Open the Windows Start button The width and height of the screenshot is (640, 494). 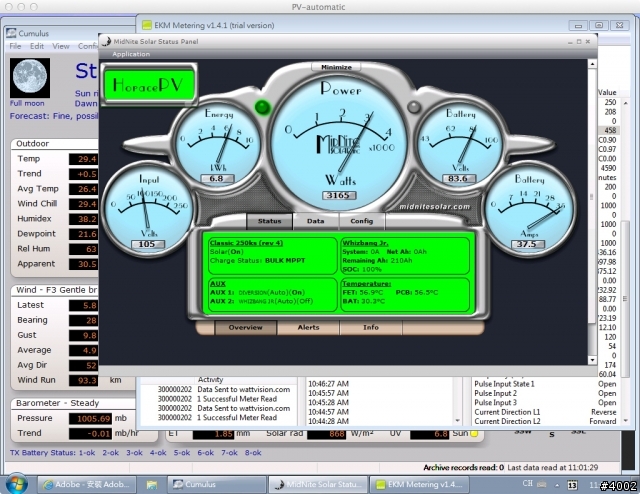coord(15,484)
